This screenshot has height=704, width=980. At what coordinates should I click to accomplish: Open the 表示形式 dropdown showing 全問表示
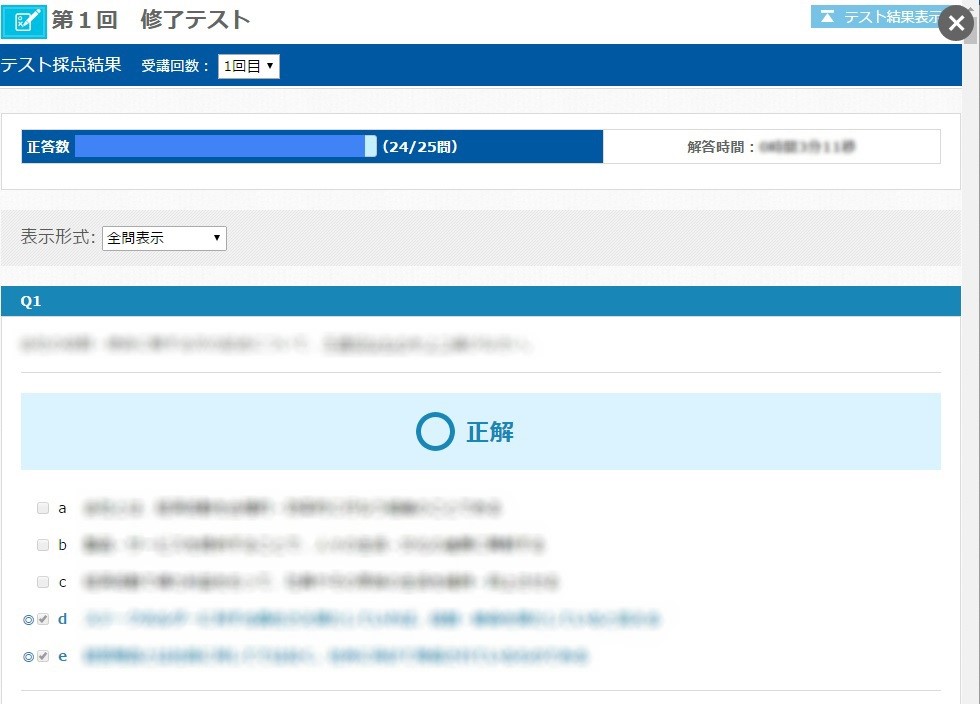tap(164, 238)
